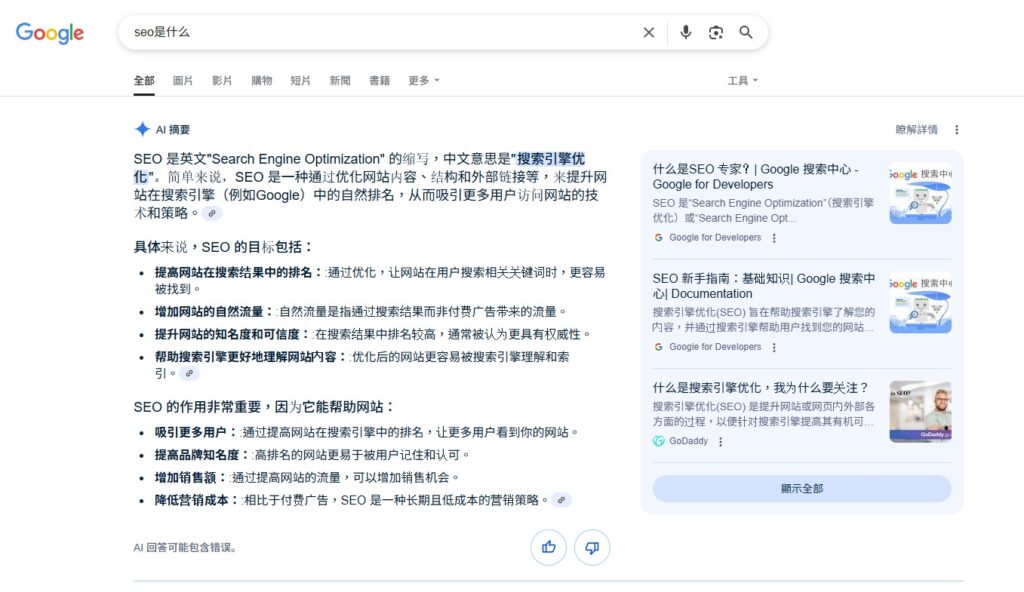This screenshot has width=1024, height=592.
Task: Click the 瞭解詳情 link
Action: click(x=916, y=129)
